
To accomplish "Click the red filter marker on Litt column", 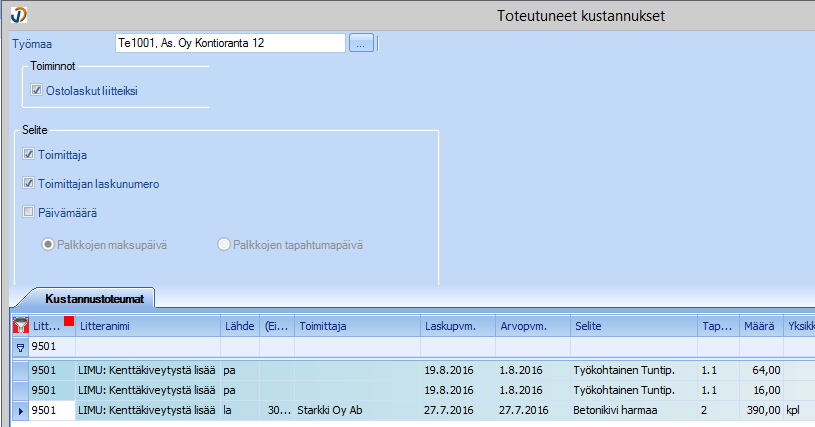I will 68,321.
